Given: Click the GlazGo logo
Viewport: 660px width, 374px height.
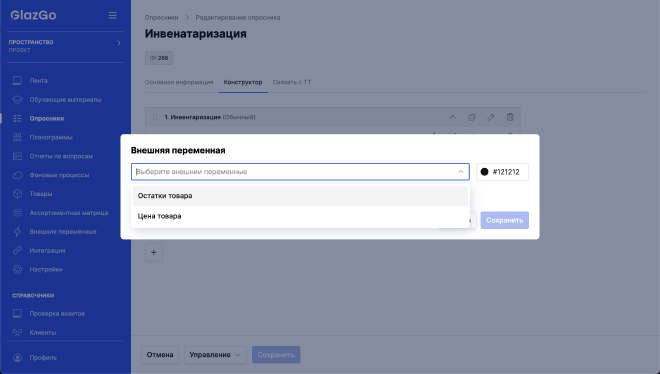Looking at the screenshot, I should click(x=33, y=15).
